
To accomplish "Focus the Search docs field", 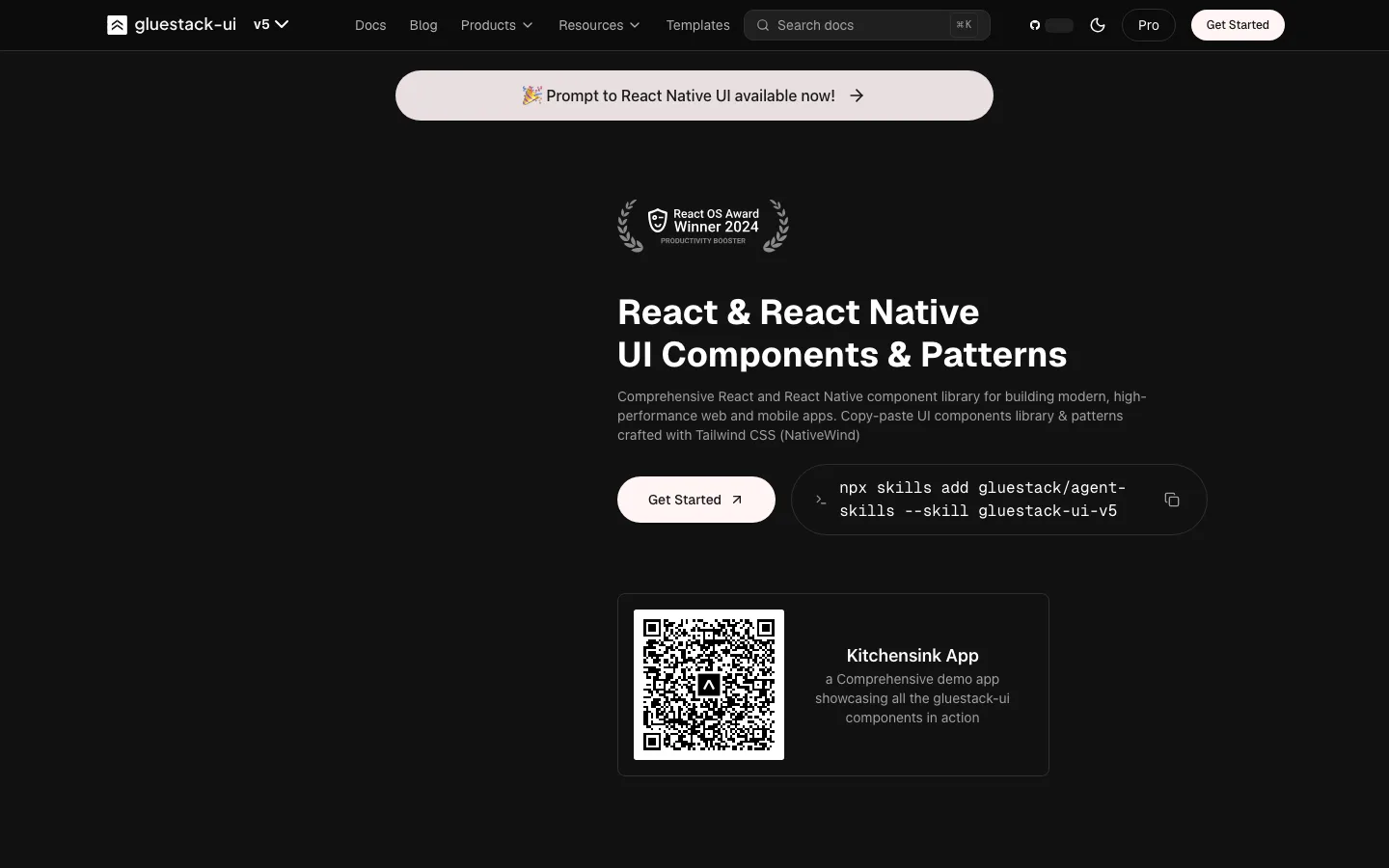I will pos(867,25).
